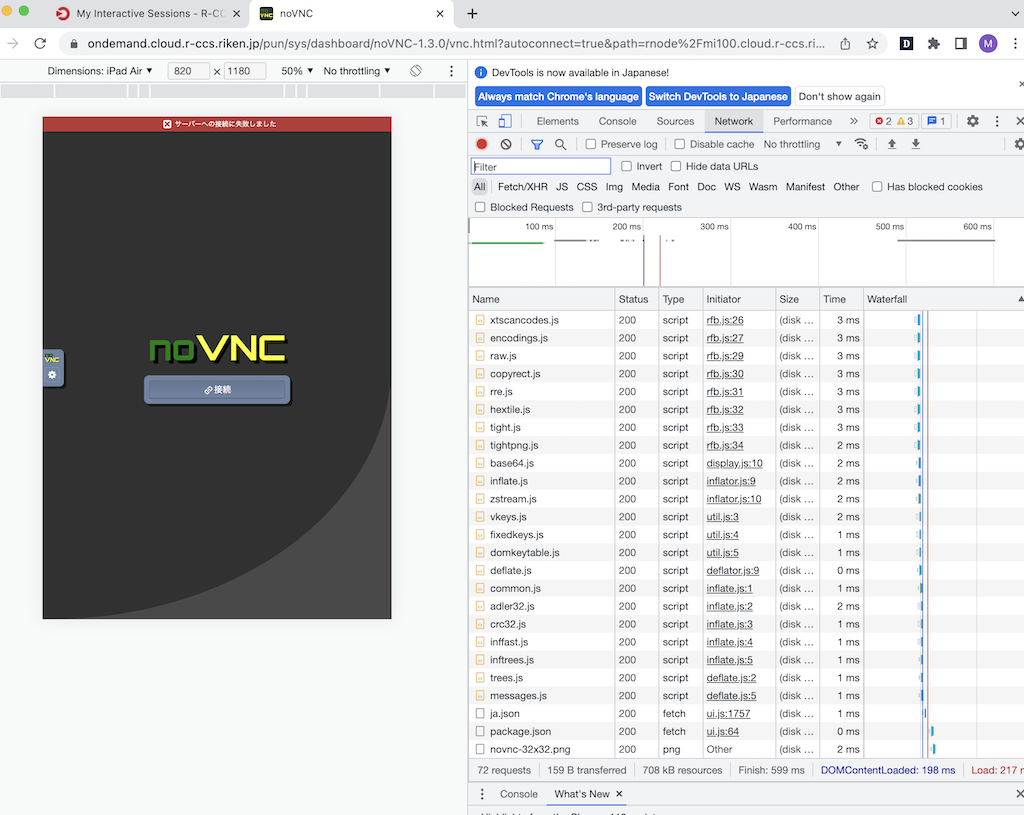Rotate the device viewport orientation

(416, 71)
